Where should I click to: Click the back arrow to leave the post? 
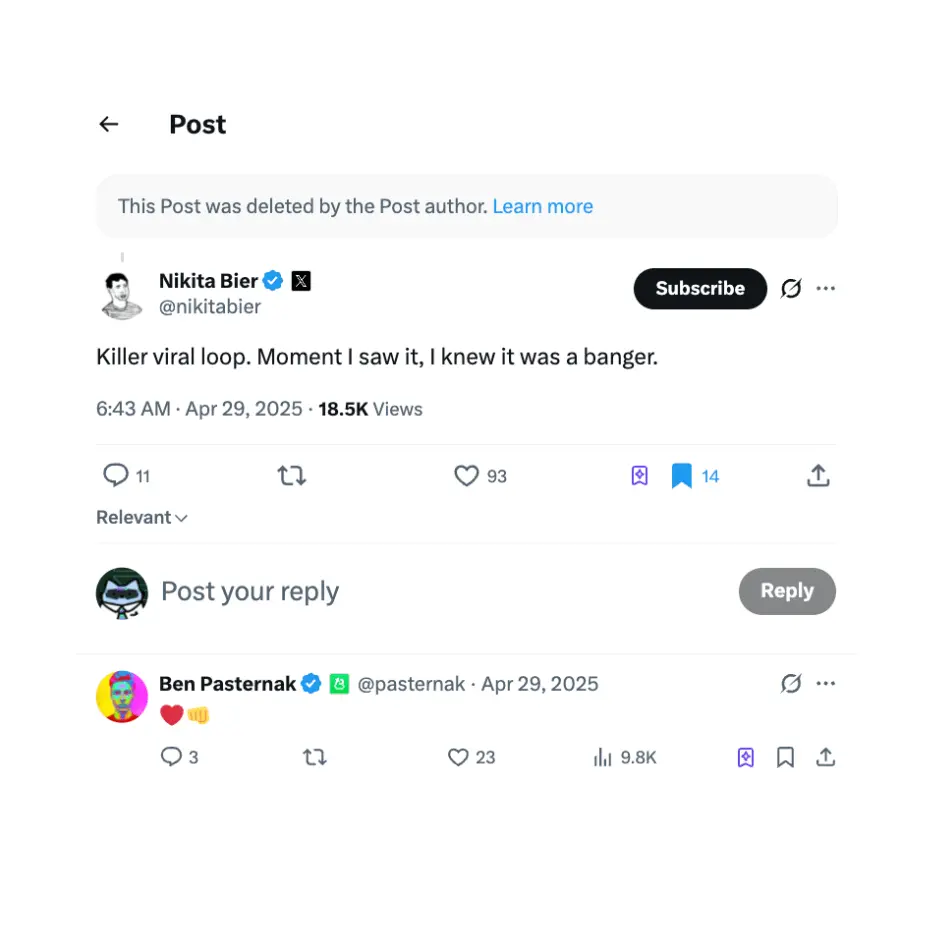108,123
